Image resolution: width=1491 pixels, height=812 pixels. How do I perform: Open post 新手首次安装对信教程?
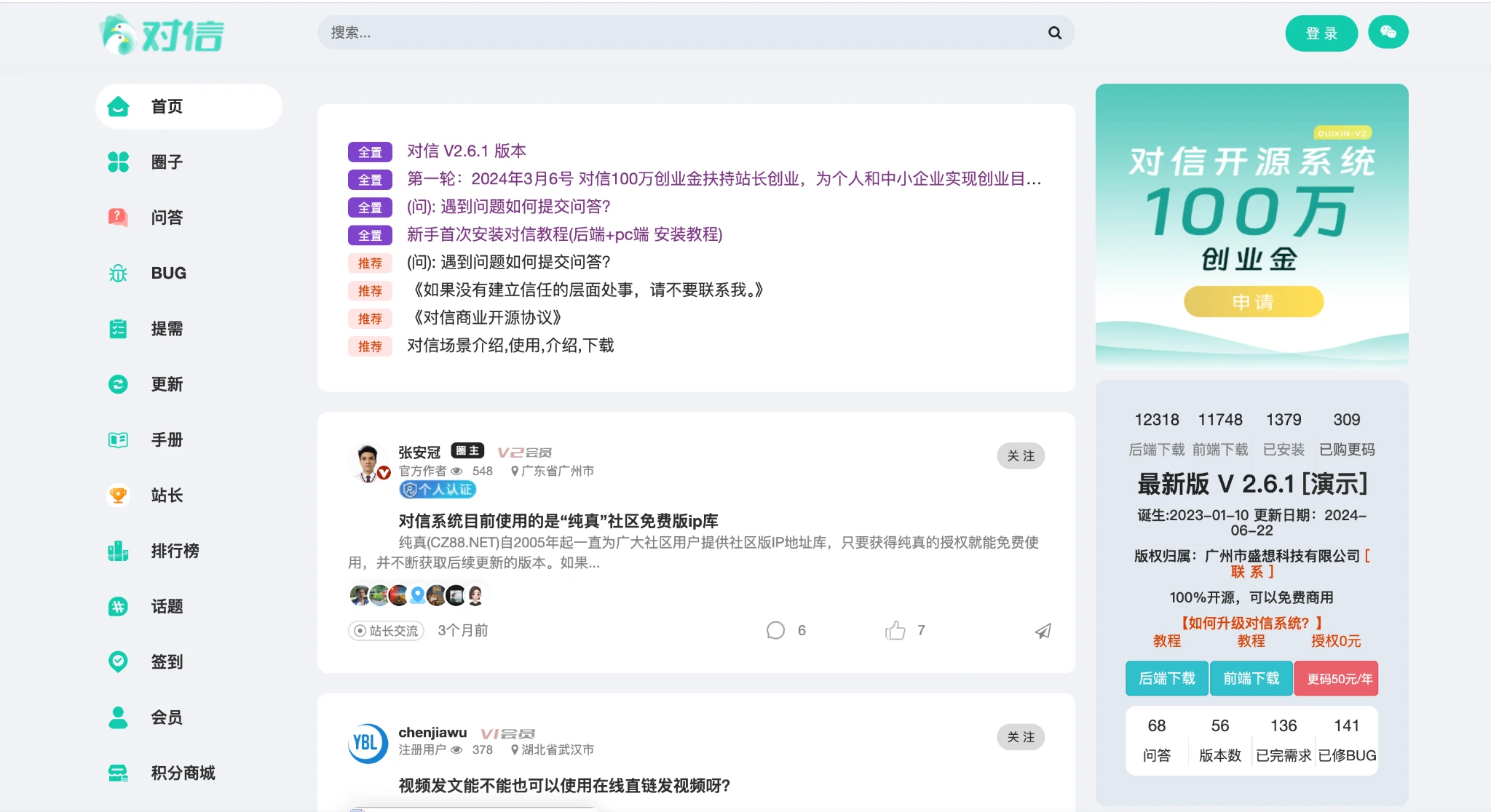[565, 234]
